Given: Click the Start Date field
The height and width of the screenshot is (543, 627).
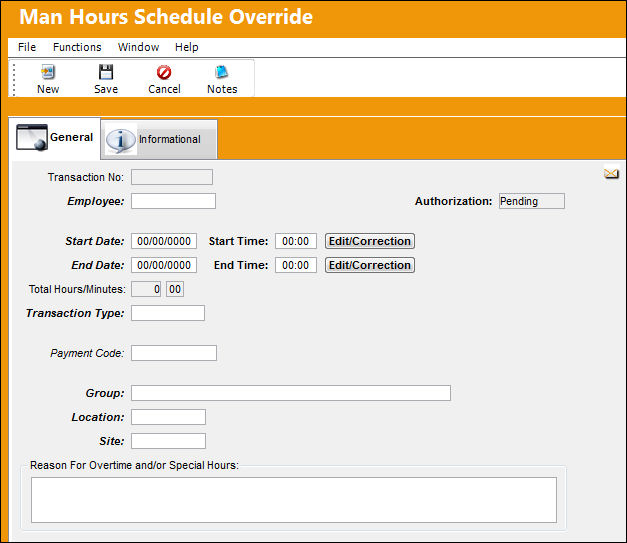Looking at the screenshot, I should point(164,241).
